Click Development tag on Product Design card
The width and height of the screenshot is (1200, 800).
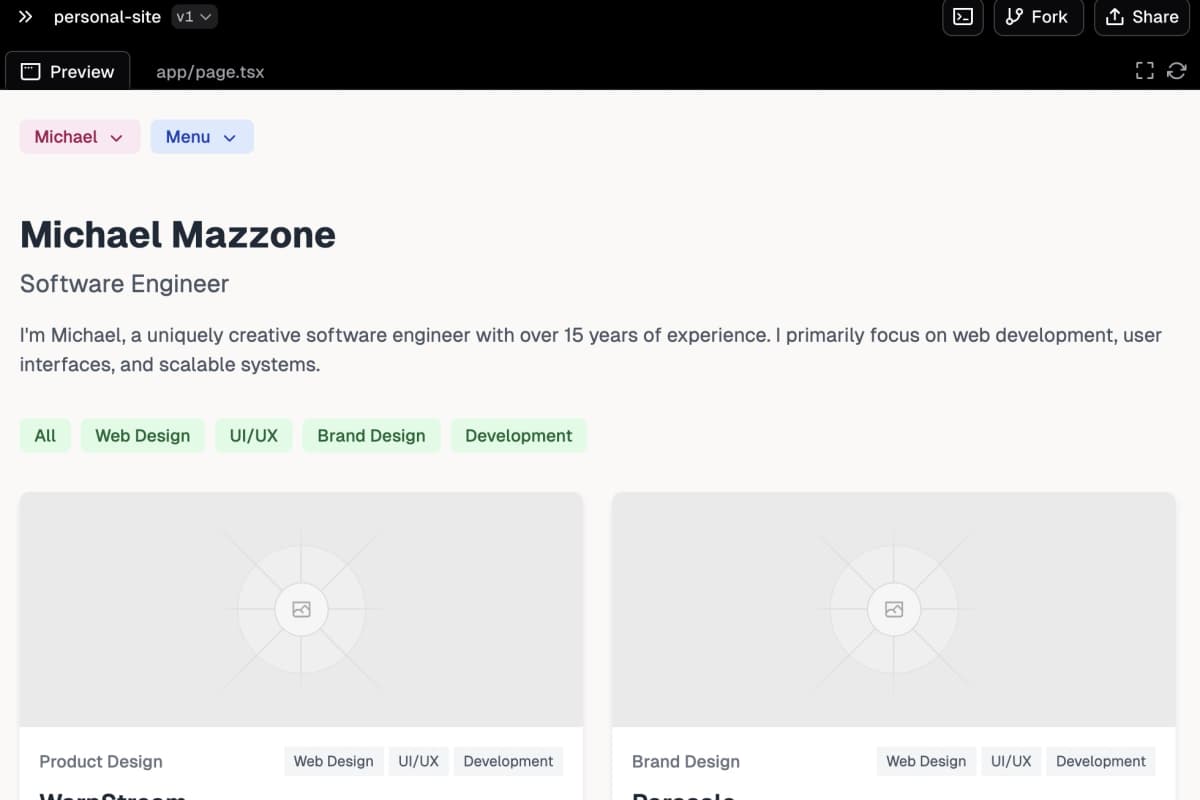pyautogui.click(x=508, y=761)
